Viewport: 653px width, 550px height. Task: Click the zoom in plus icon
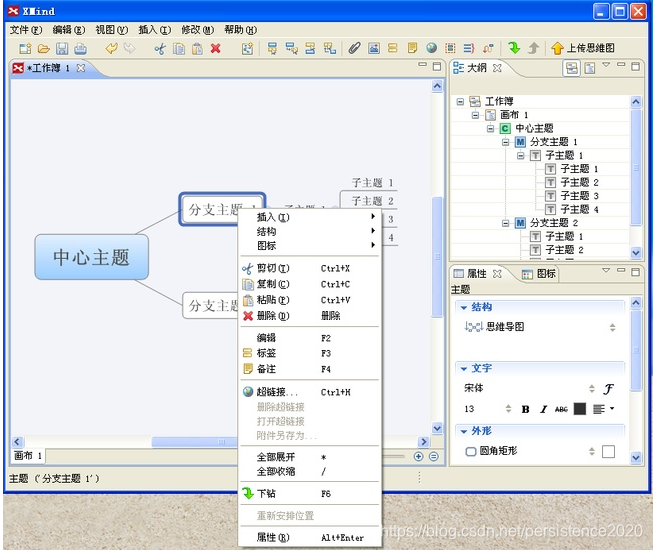pyautogui.click(x=419, y=456)
